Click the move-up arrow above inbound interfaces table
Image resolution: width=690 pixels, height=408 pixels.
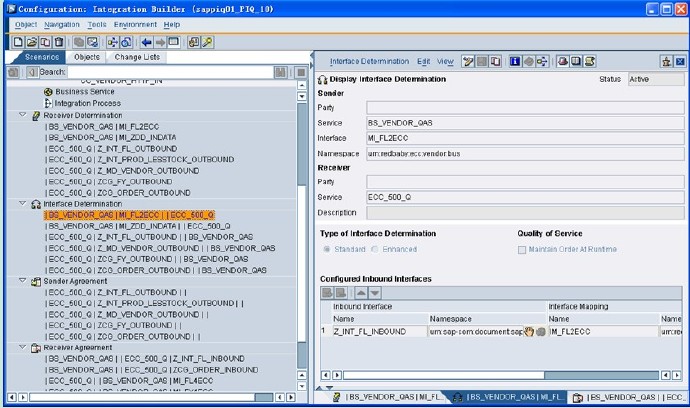point(361,293)
